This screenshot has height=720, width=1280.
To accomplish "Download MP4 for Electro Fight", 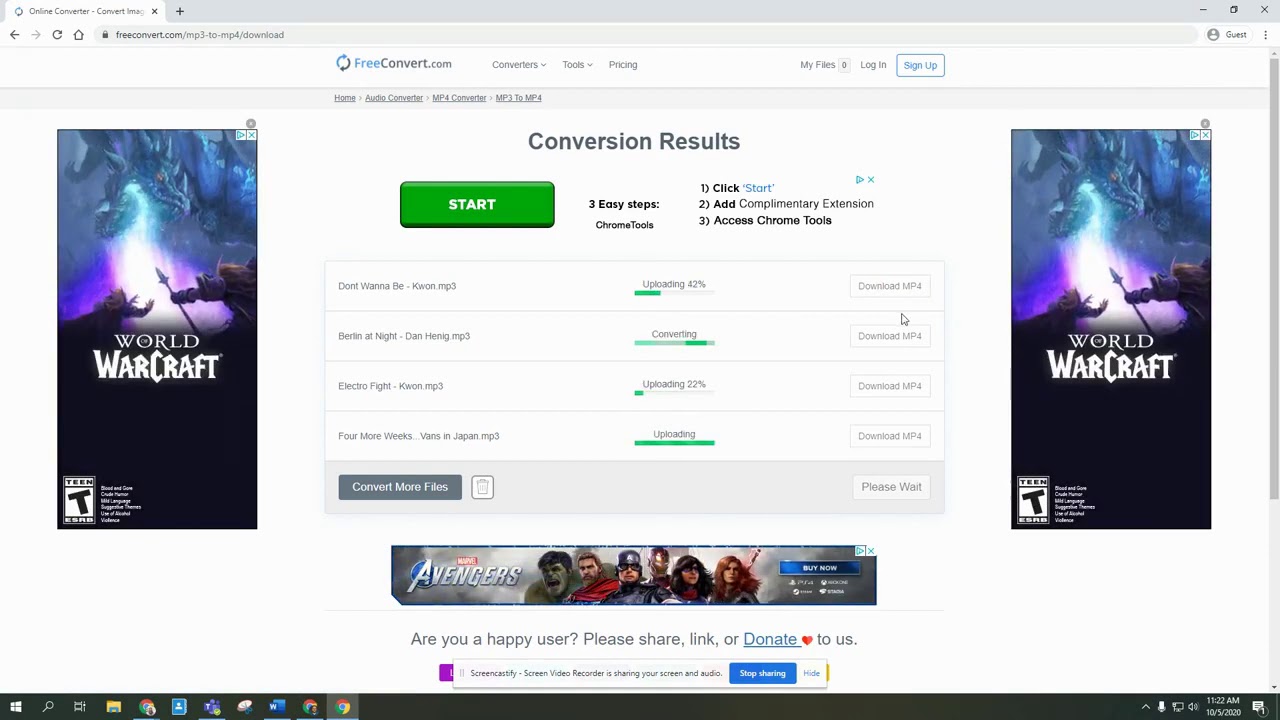I will (890, 386).
